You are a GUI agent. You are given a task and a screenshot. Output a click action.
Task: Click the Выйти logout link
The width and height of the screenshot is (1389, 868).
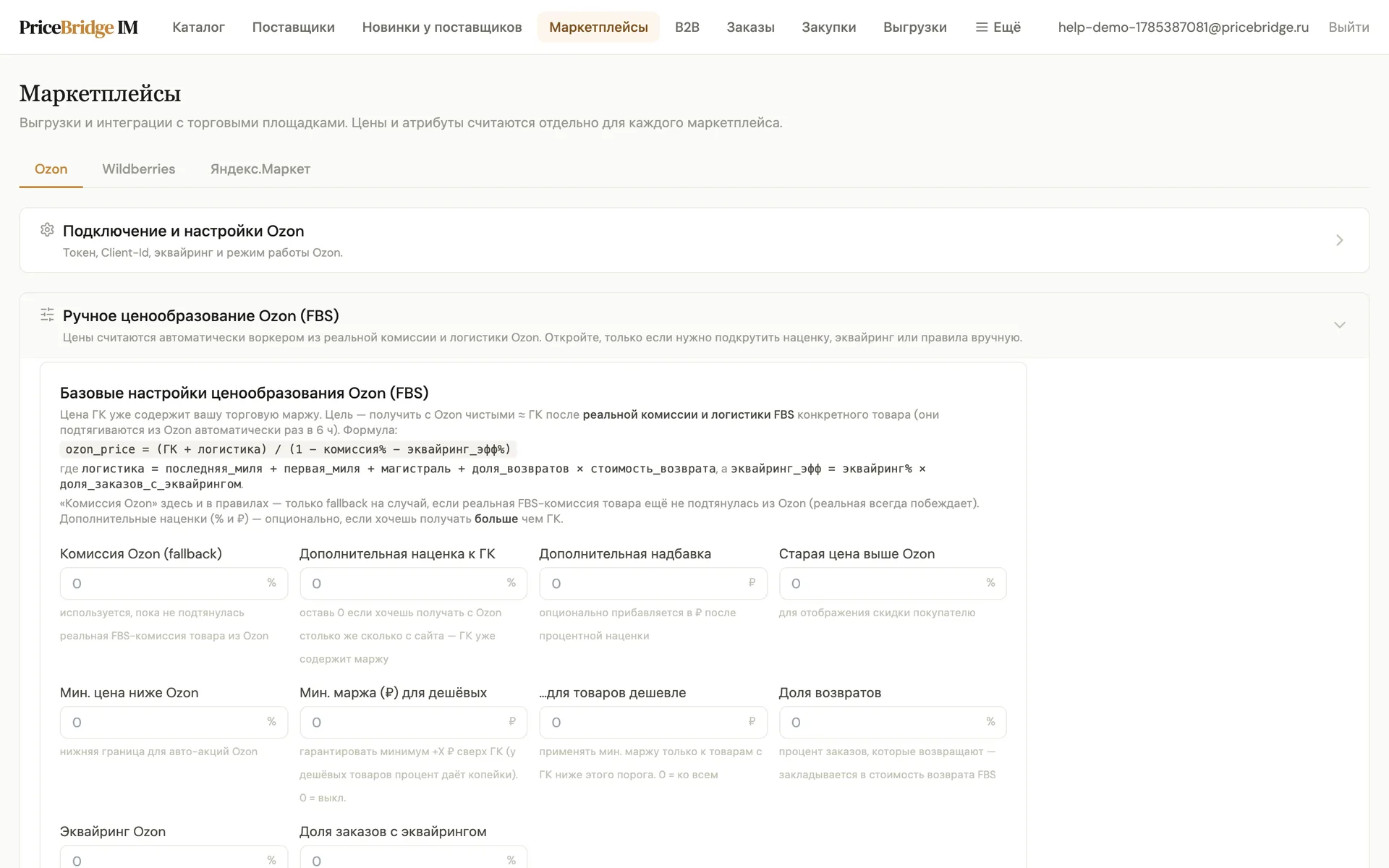tap(1348, 27)
